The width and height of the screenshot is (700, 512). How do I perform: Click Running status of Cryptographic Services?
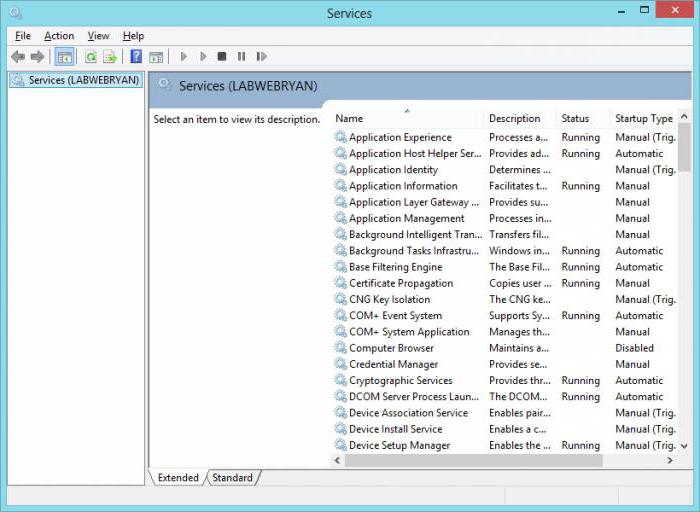click(x=581, y=380)
